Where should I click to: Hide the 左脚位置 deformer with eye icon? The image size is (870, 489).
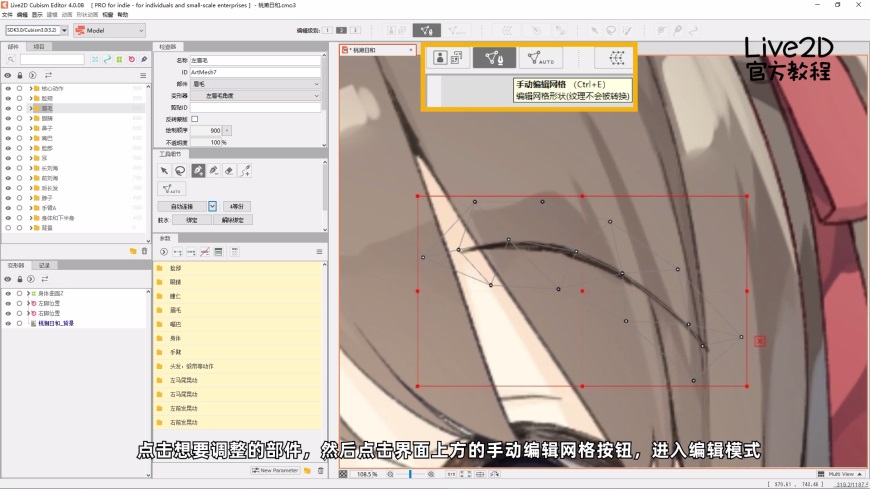tap(8, 304)
